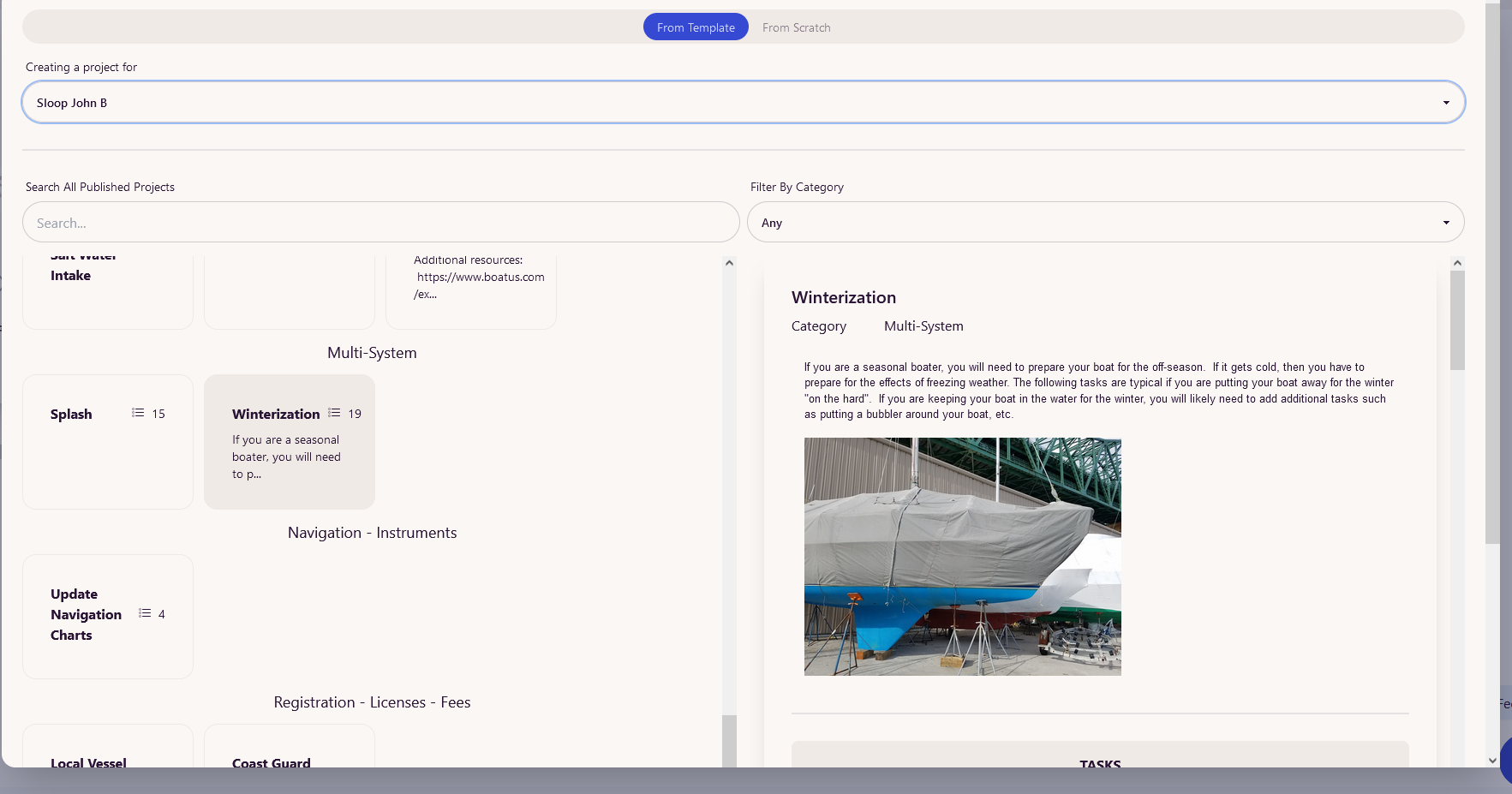
Task: Click the task list icon on Splash card
Action: [x=138, y=413]
